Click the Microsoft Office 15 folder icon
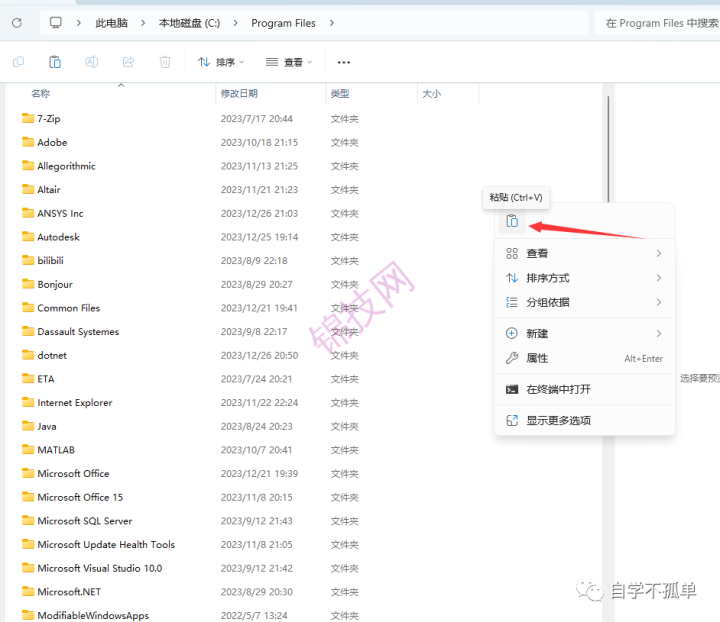 point(28,497)
